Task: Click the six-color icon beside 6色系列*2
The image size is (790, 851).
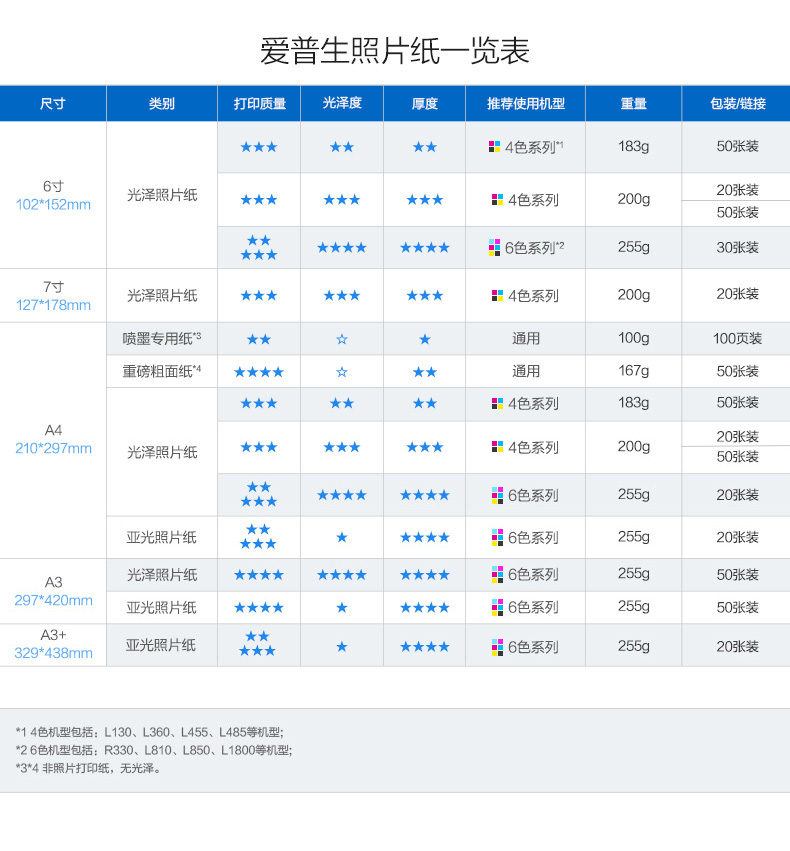Action: [494, 247]
